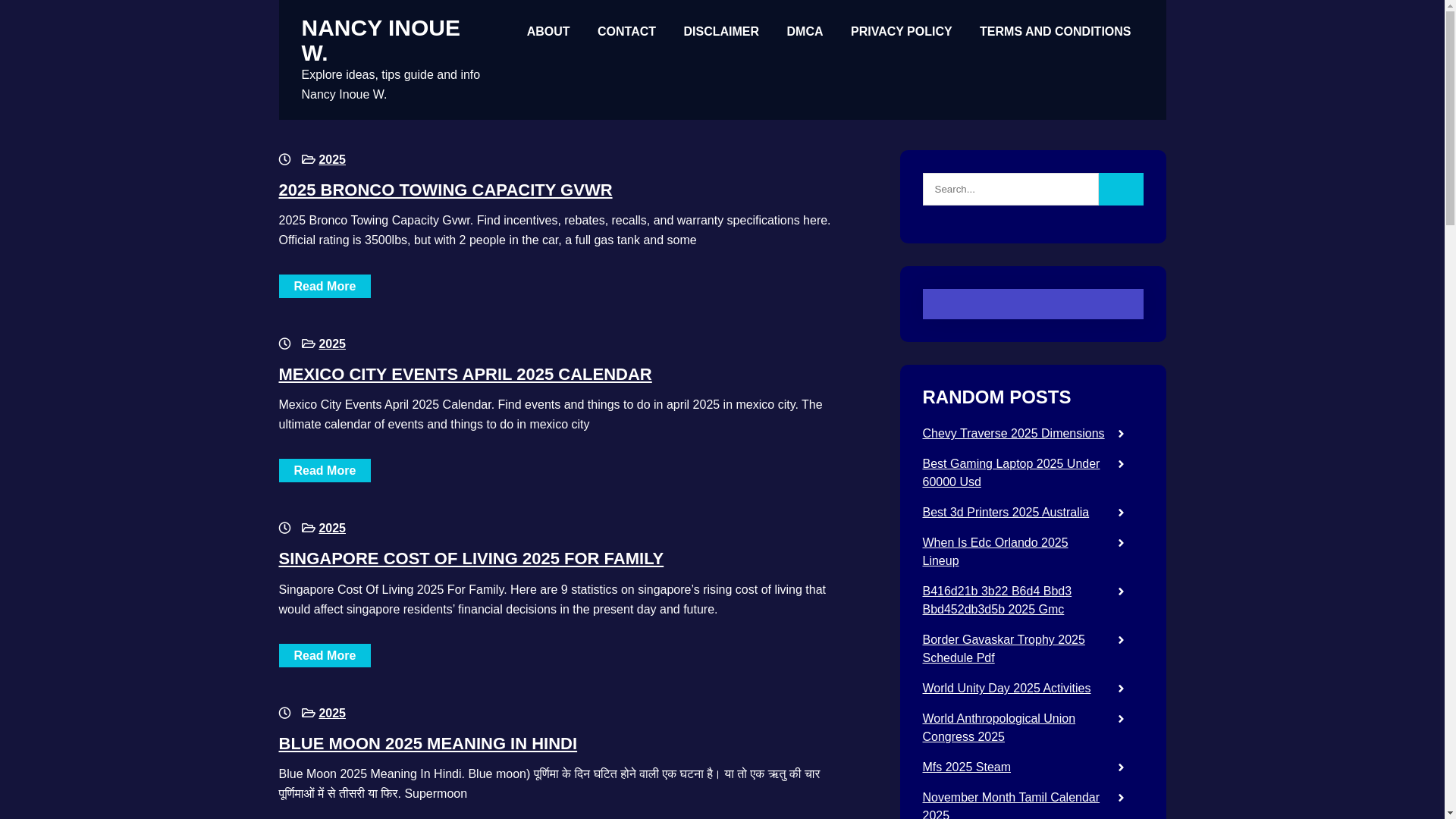The width and height of the screenshot is (1456, 819).
Task: Click the chevron next to Best 3d Printers 2025
Action: (1121, 513)
